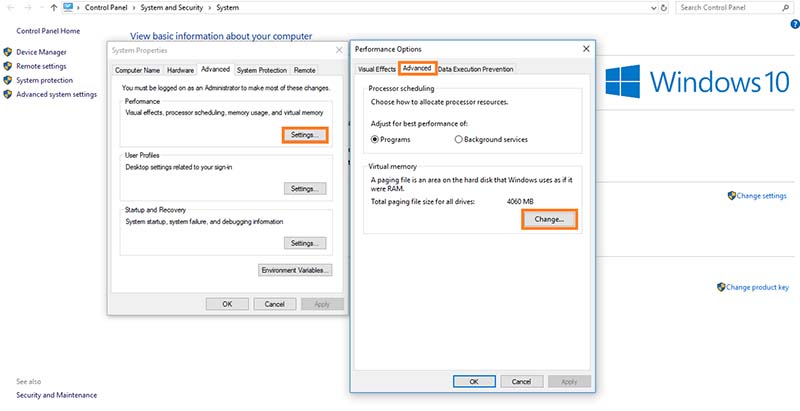The height and width of the screenshot is (411, 800).
Task: Click the refresh button beside address bar
Action: [664, 8]
